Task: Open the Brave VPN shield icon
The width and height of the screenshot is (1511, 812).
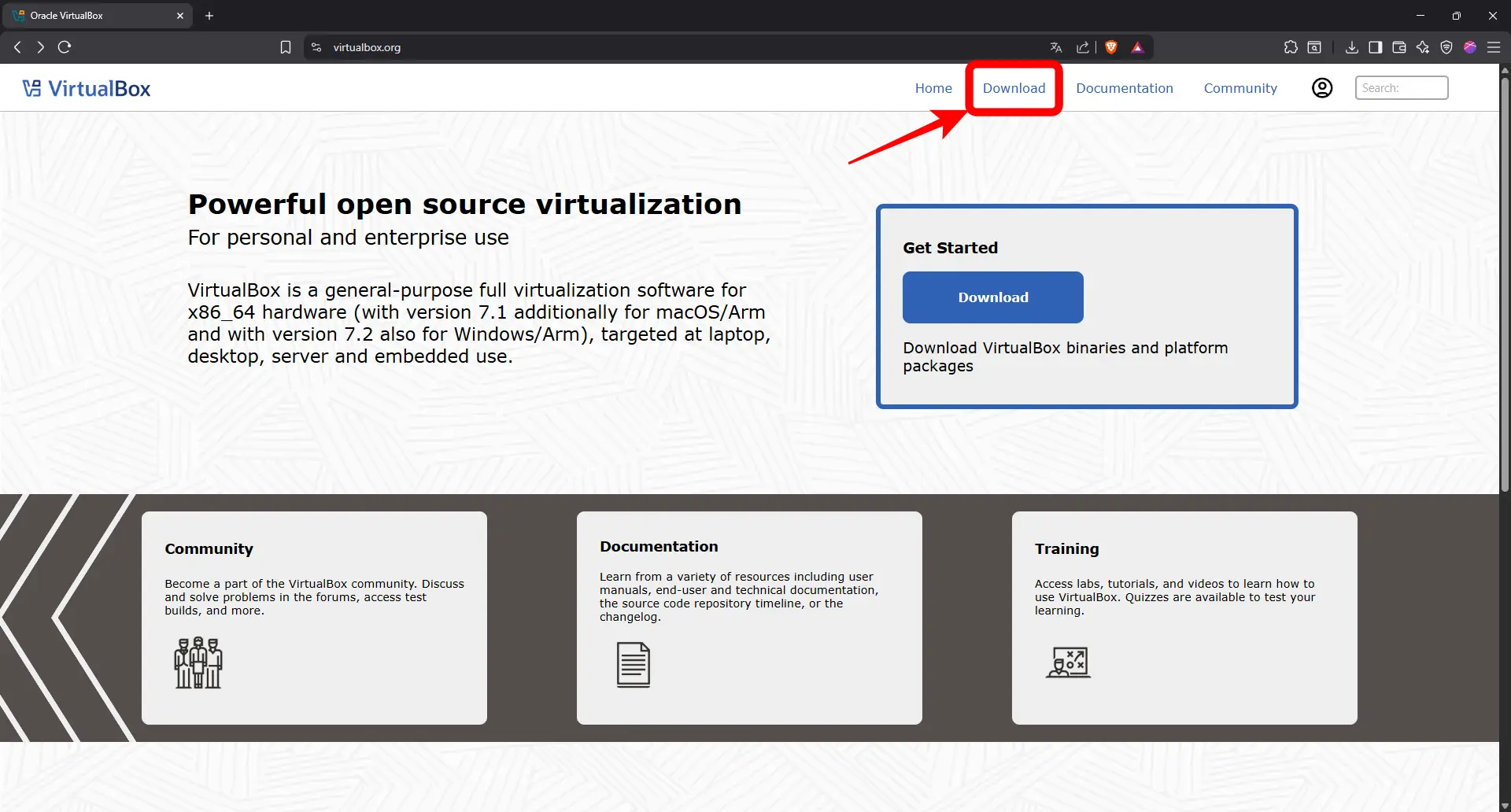Action: pyautogui.click(x=1446, y=47)
